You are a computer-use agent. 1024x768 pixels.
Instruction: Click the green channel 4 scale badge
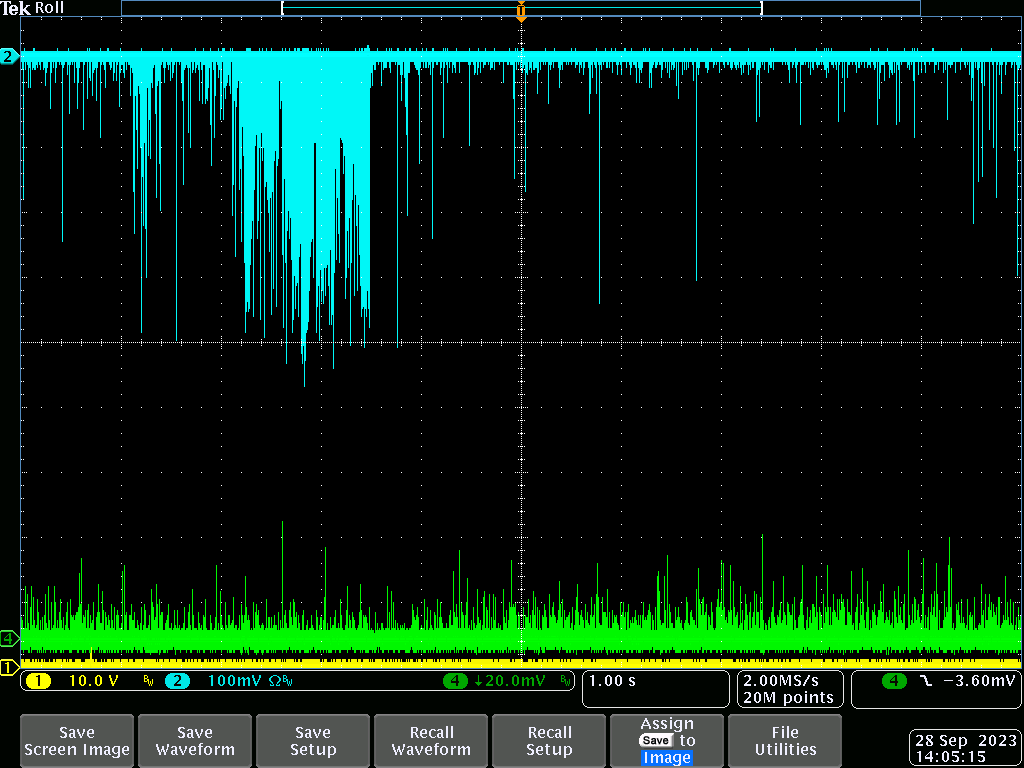point(456,681)
